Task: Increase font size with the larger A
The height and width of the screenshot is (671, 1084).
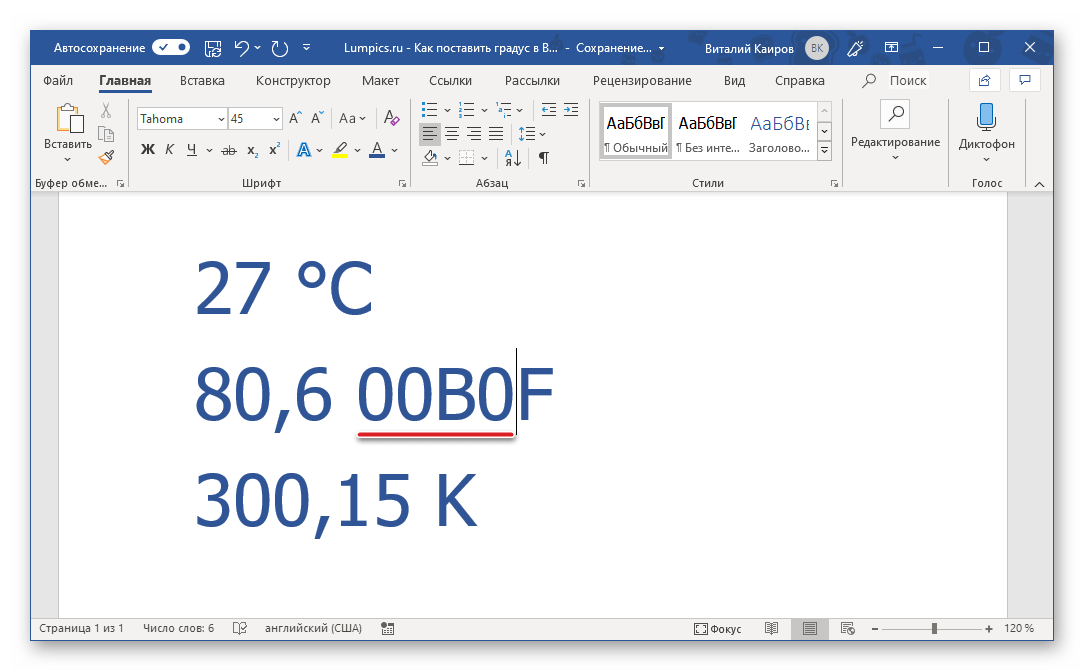Action: coord(295,118)
